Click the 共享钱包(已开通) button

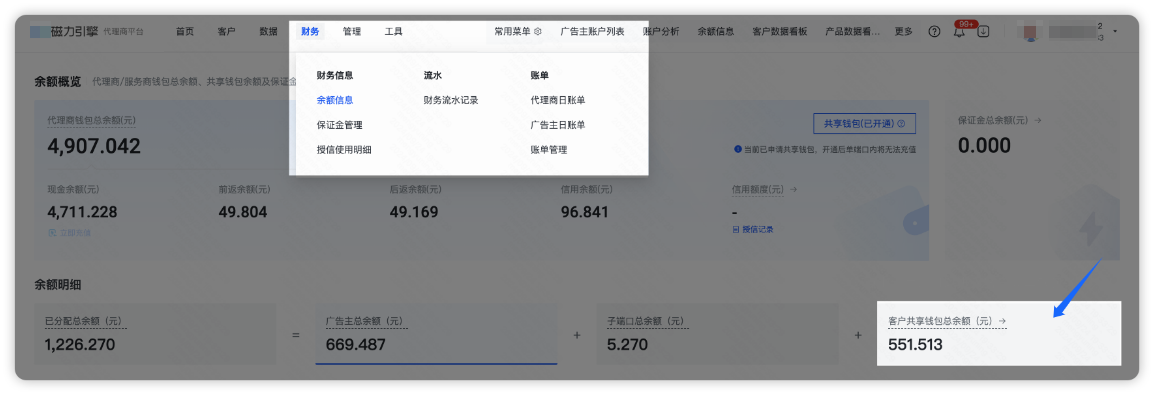pyautogui.click(x=864, y=123)
